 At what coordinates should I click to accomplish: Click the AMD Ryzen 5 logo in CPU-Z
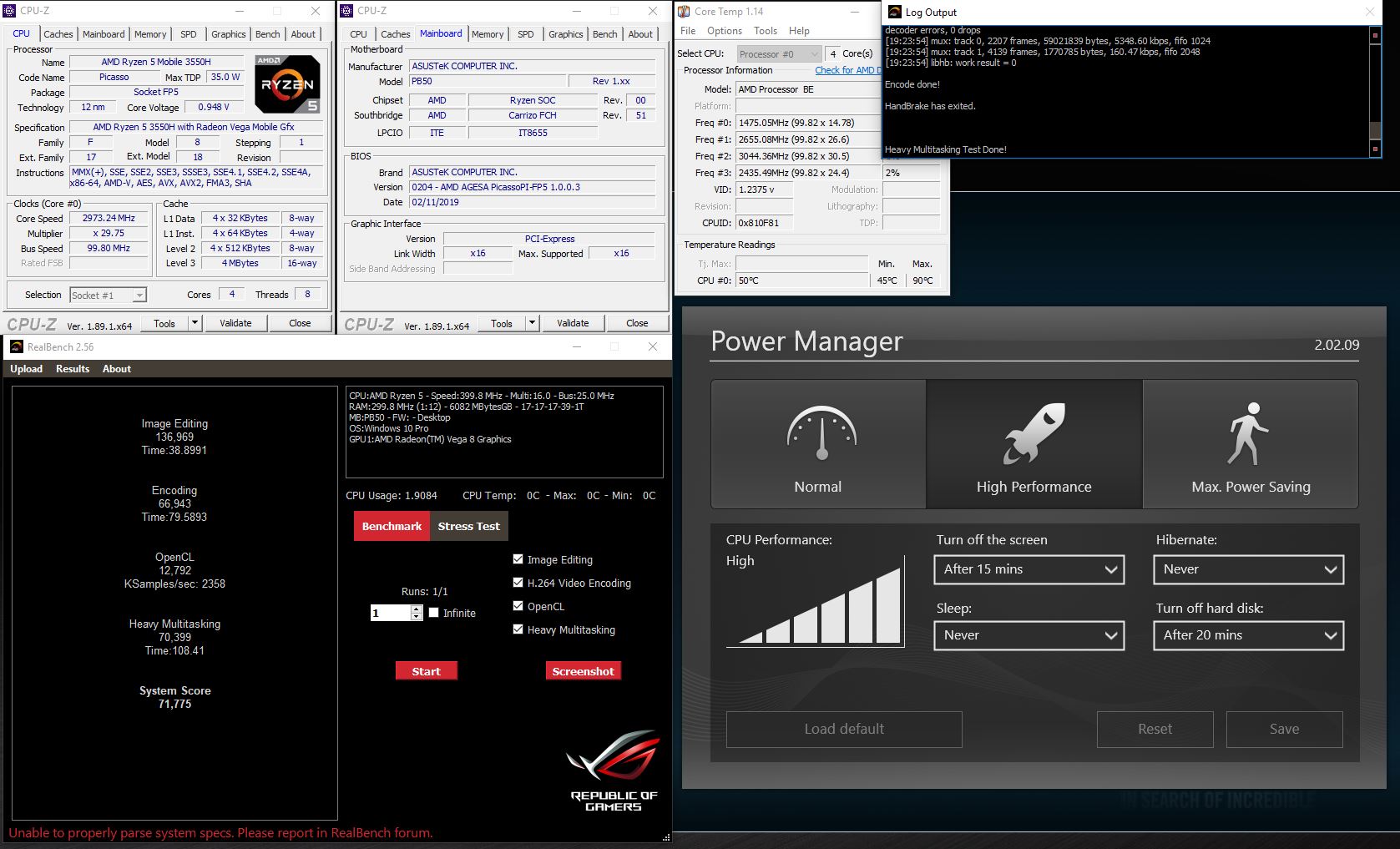(x=287, y=84)
